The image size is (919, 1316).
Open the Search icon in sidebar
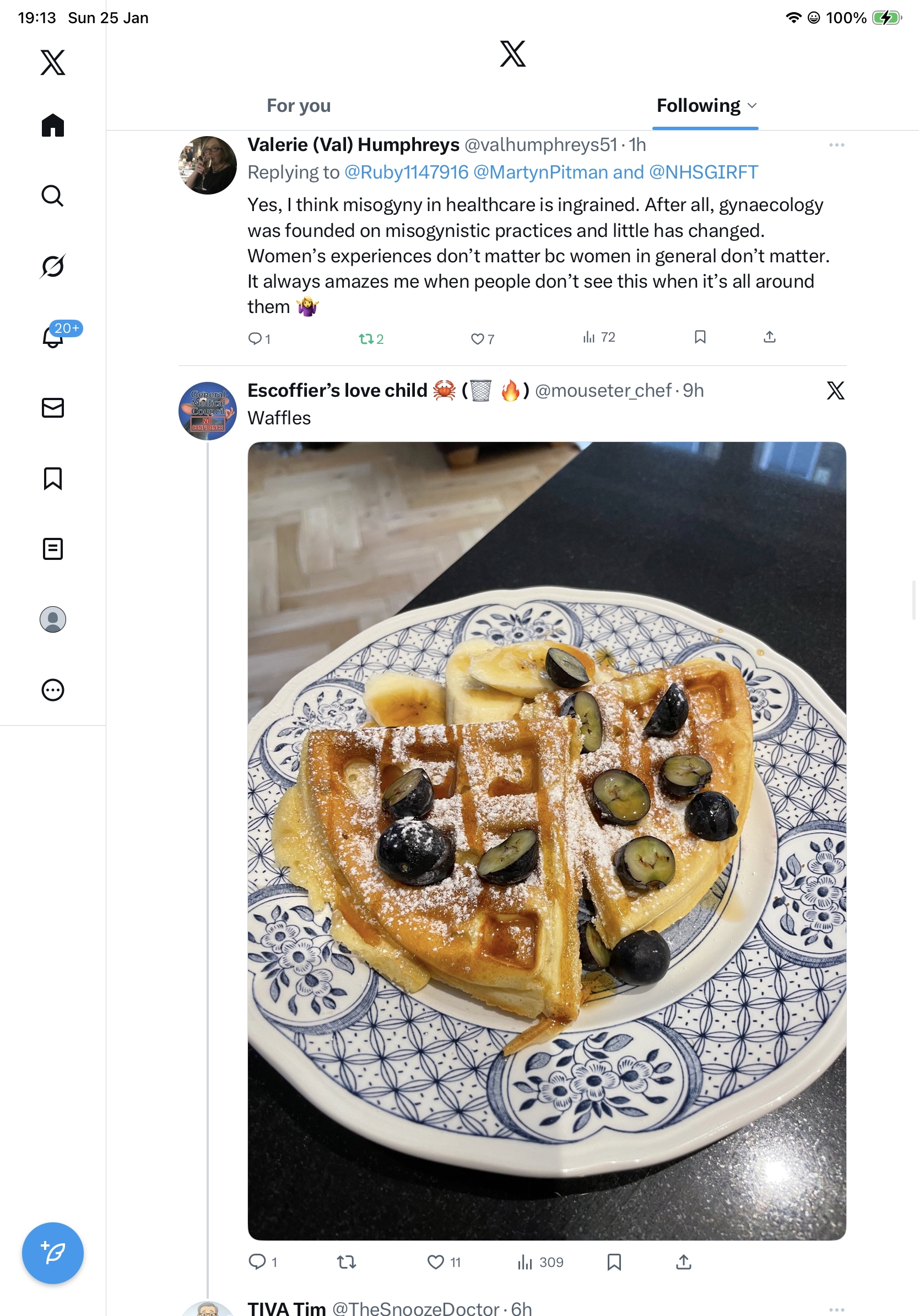coord(53,196)
